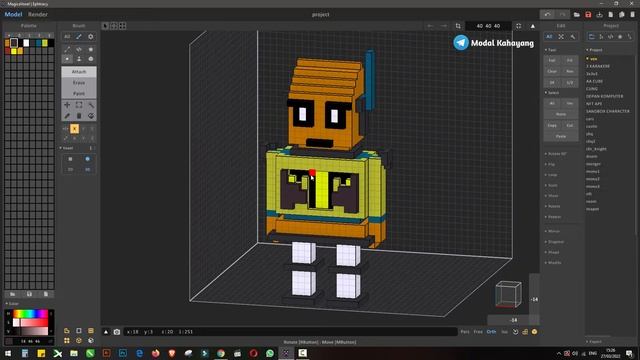Select the white palette color swatch
The width and height of the screenshot is (640, 360).
[x=26, y=43]
